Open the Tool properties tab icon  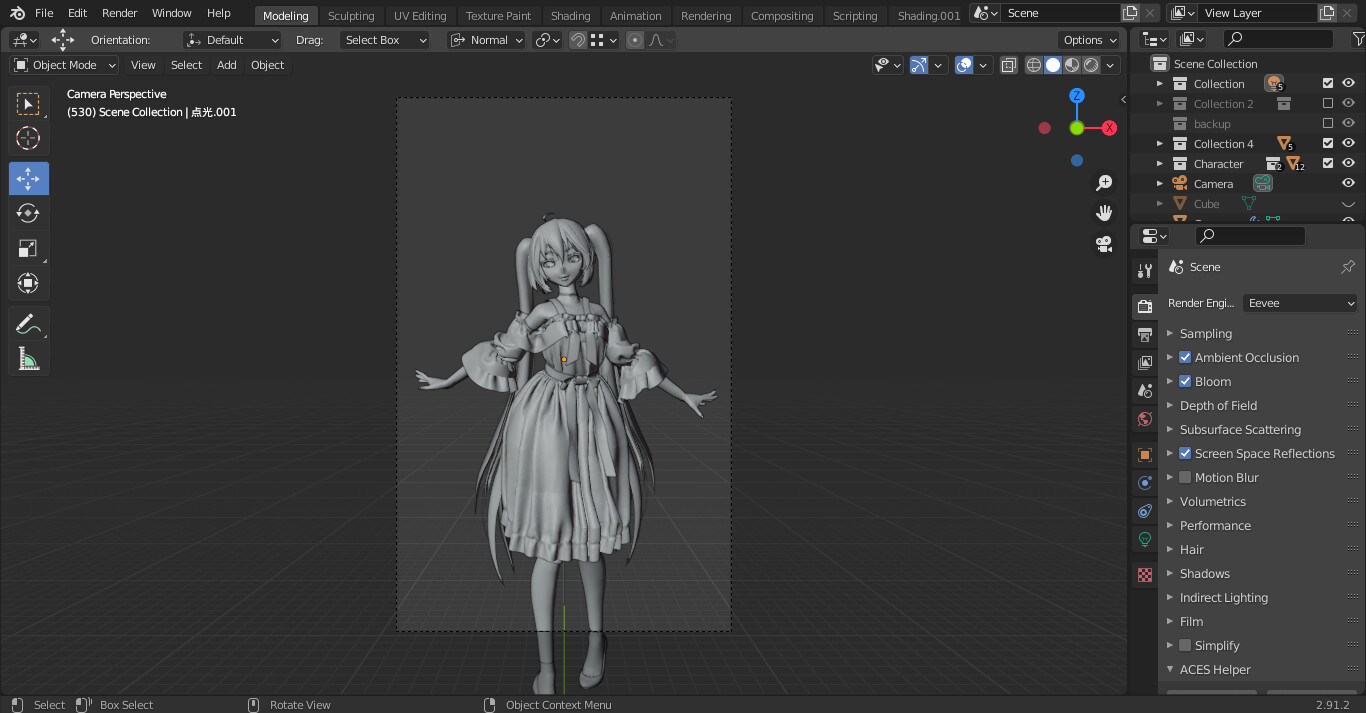point(1145,271)
